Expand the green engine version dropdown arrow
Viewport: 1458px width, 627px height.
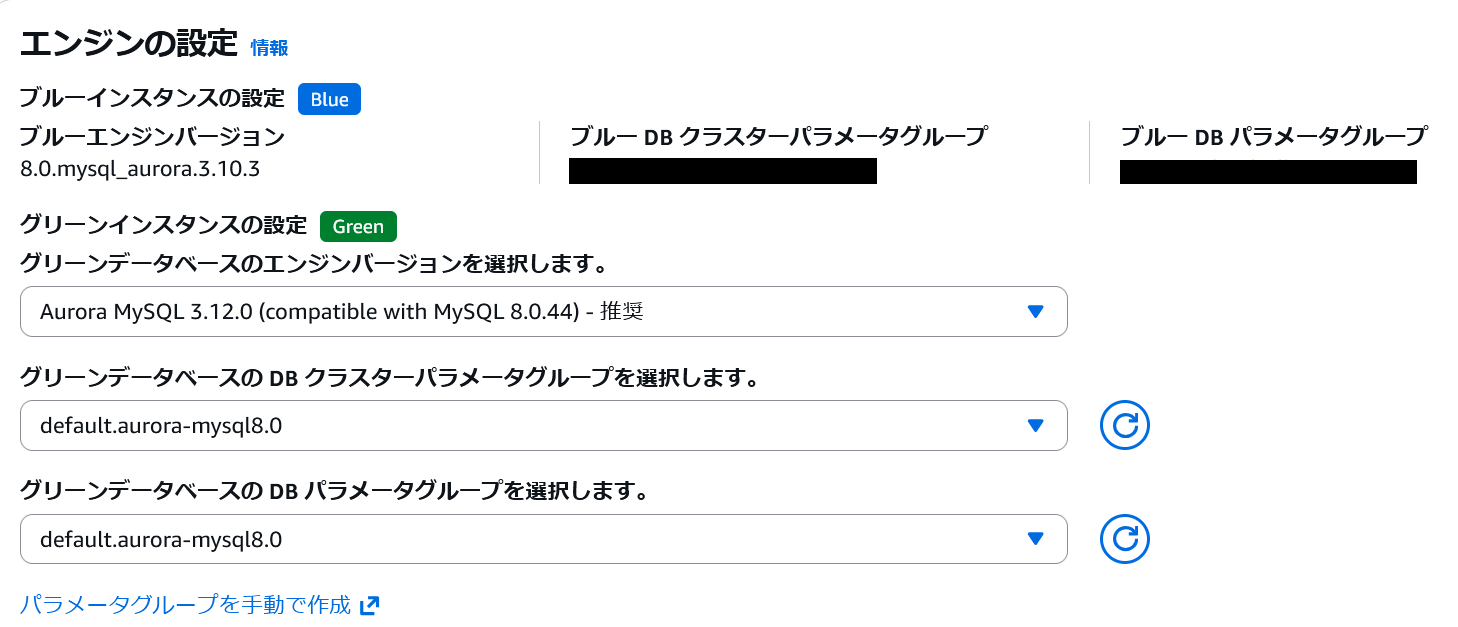coord(1035,312)
